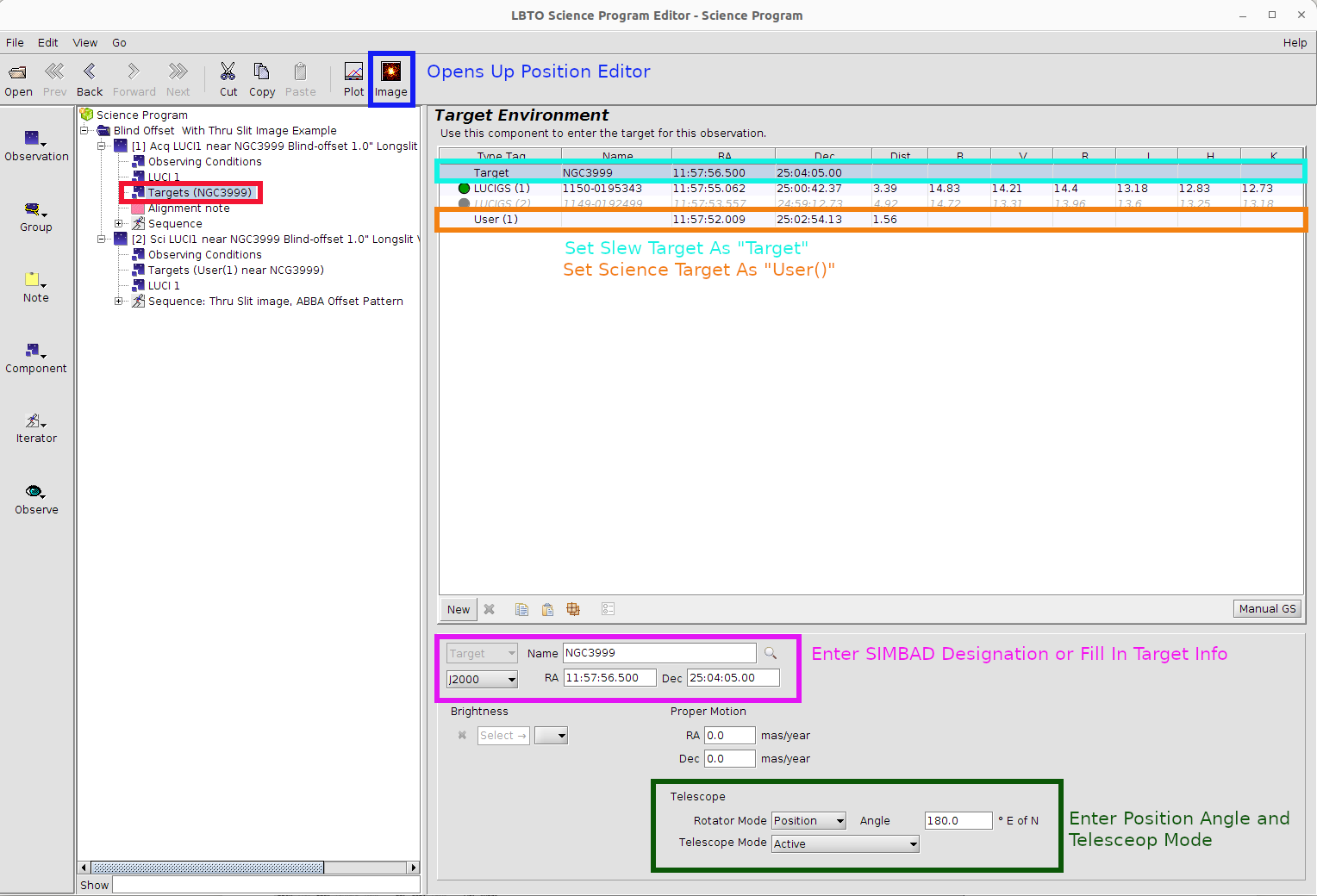Viewport: 1317px width, 896px height.
Task: Click the New target button
Action: click(459, 609)
